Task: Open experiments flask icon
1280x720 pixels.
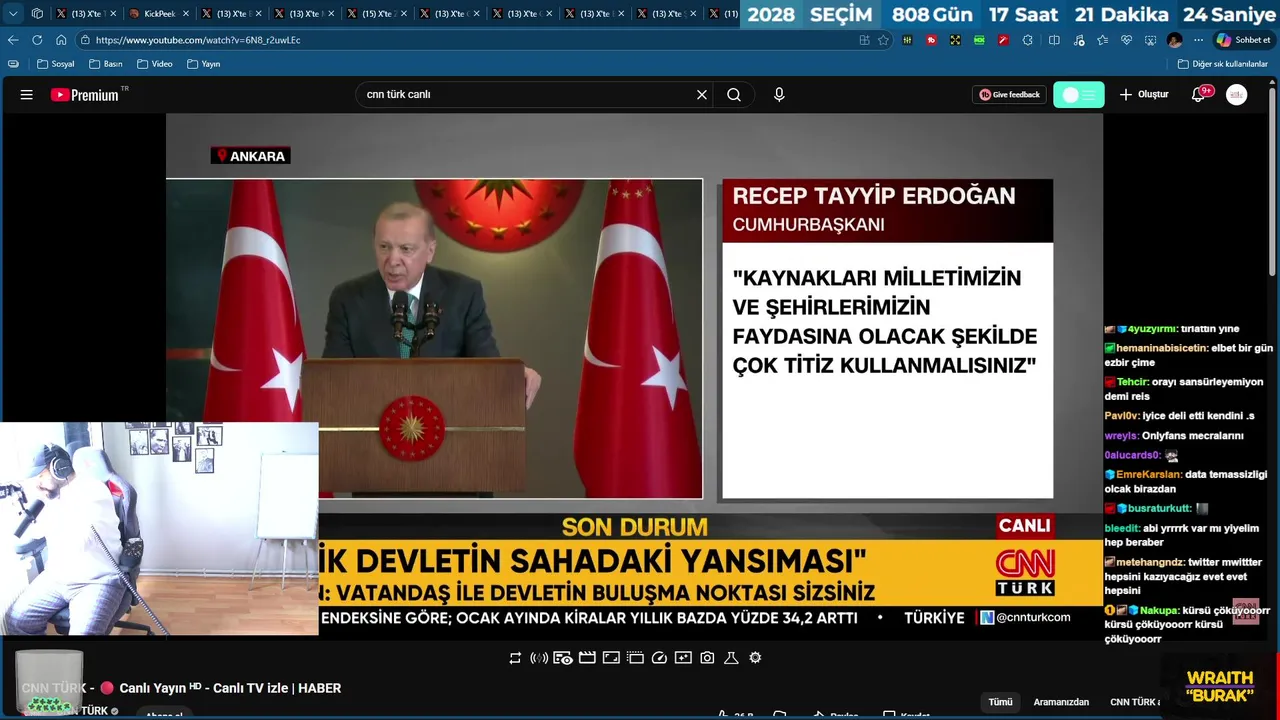Action: tap(731, 658)
